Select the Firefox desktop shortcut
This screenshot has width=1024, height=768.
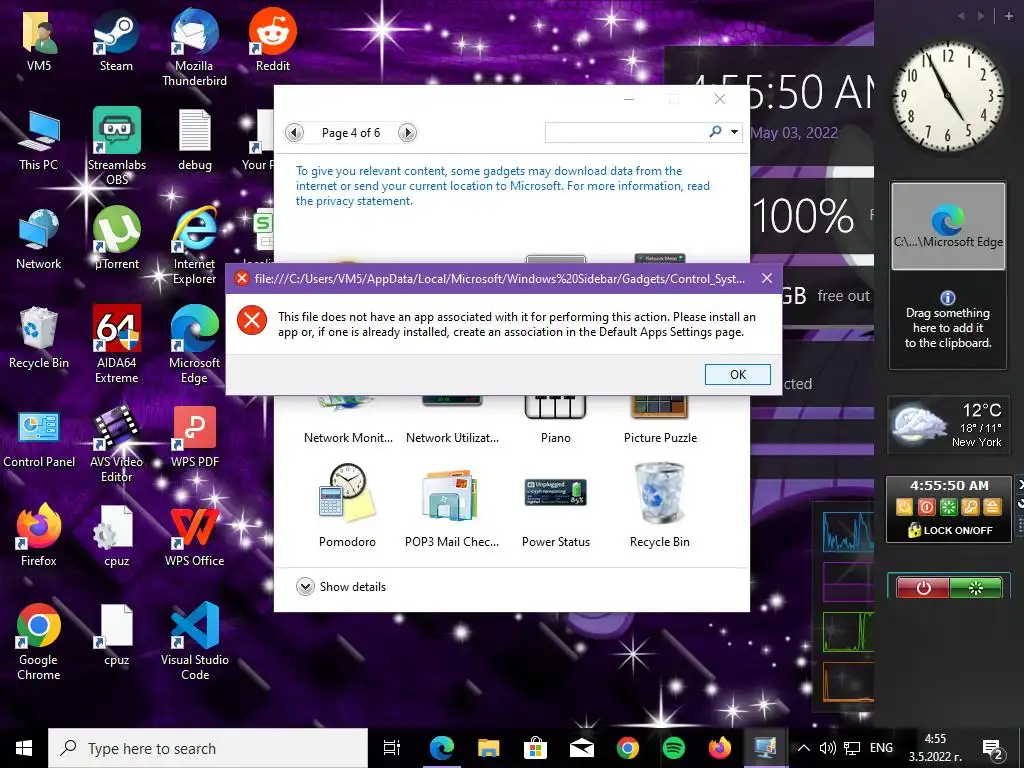tap(39, 536)
